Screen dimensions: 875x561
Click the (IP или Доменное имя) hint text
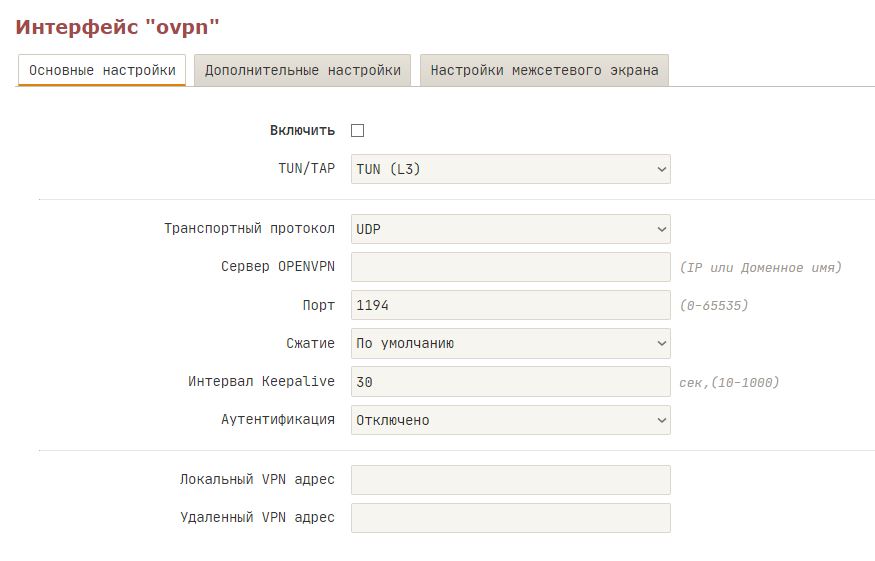point(760,267)
